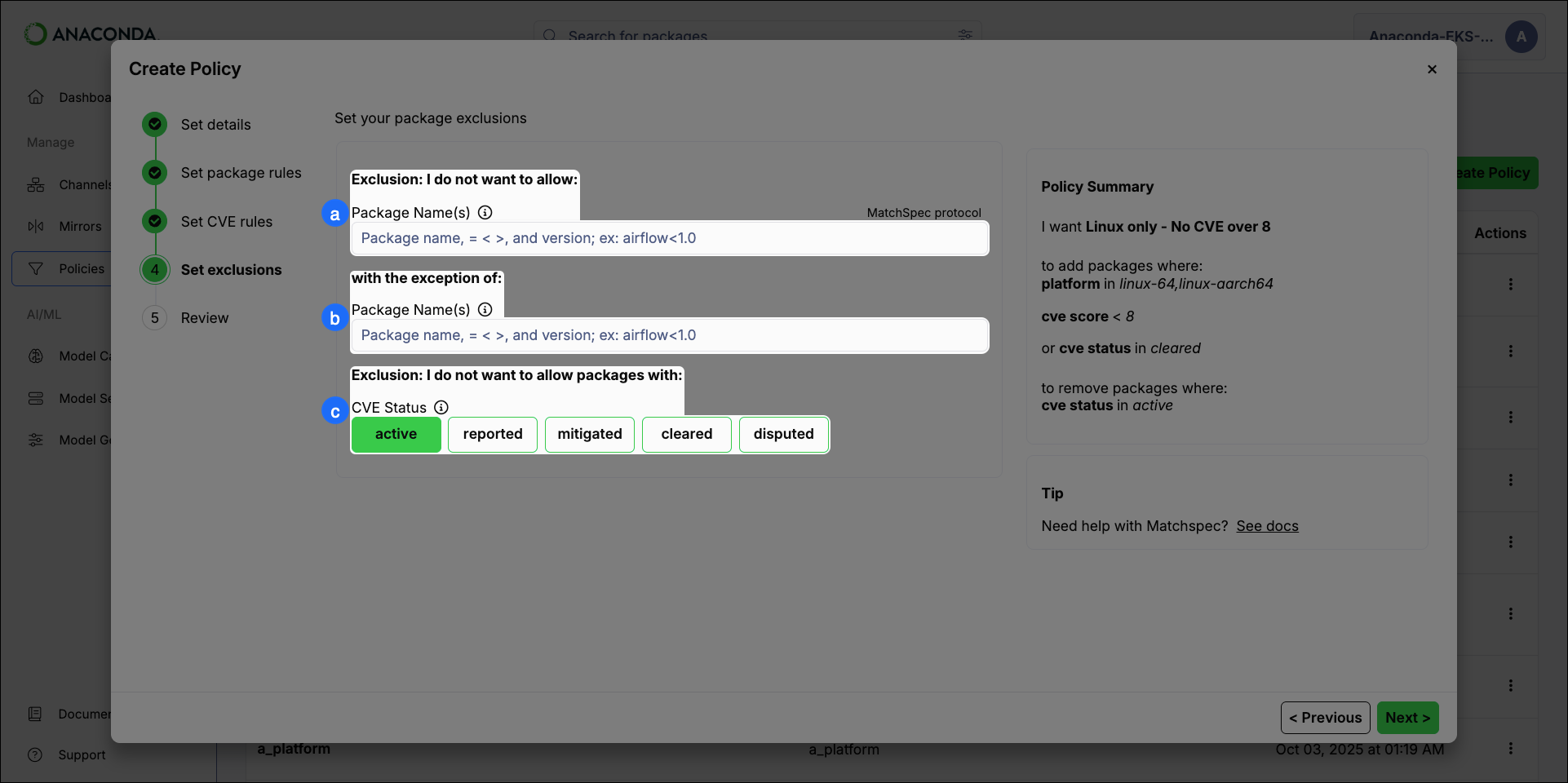Go to the Review step
The width and height of the screenshot is (1568, 783).
point(206,317)
